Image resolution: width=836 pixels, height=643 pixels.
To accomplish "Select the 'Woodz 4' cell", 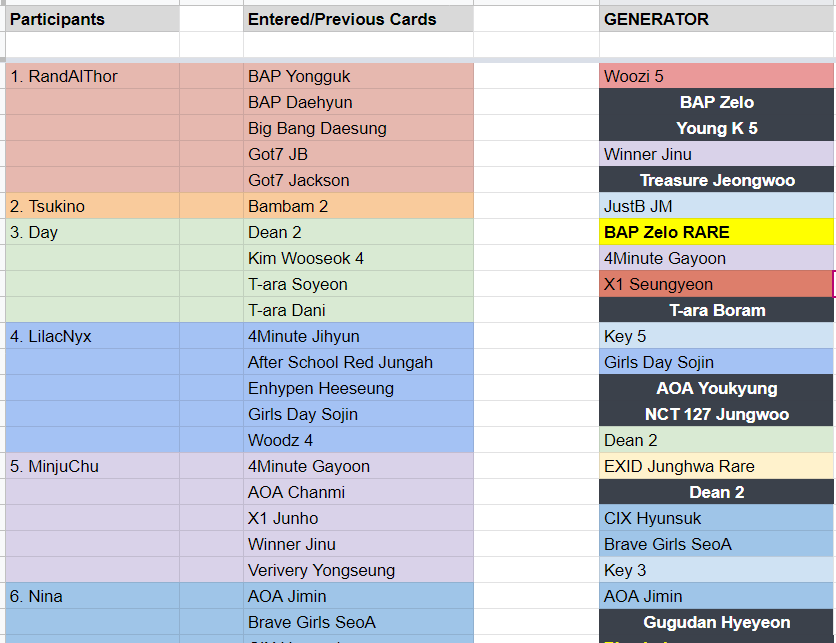I will pos(358,440).
